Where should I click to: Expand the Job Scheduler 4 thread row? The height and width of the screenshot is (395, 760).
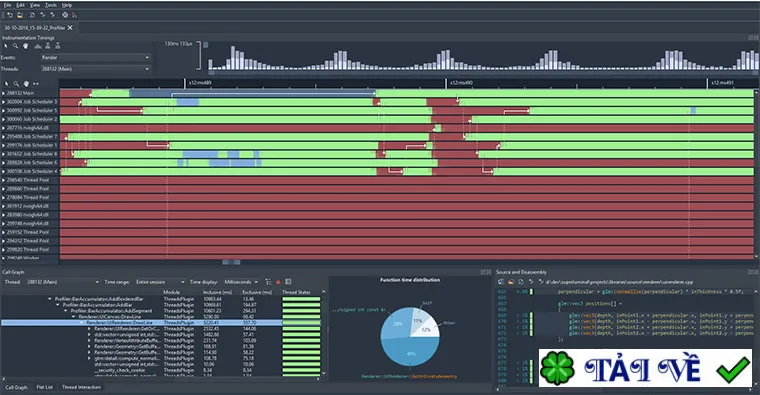coord(3,171)
